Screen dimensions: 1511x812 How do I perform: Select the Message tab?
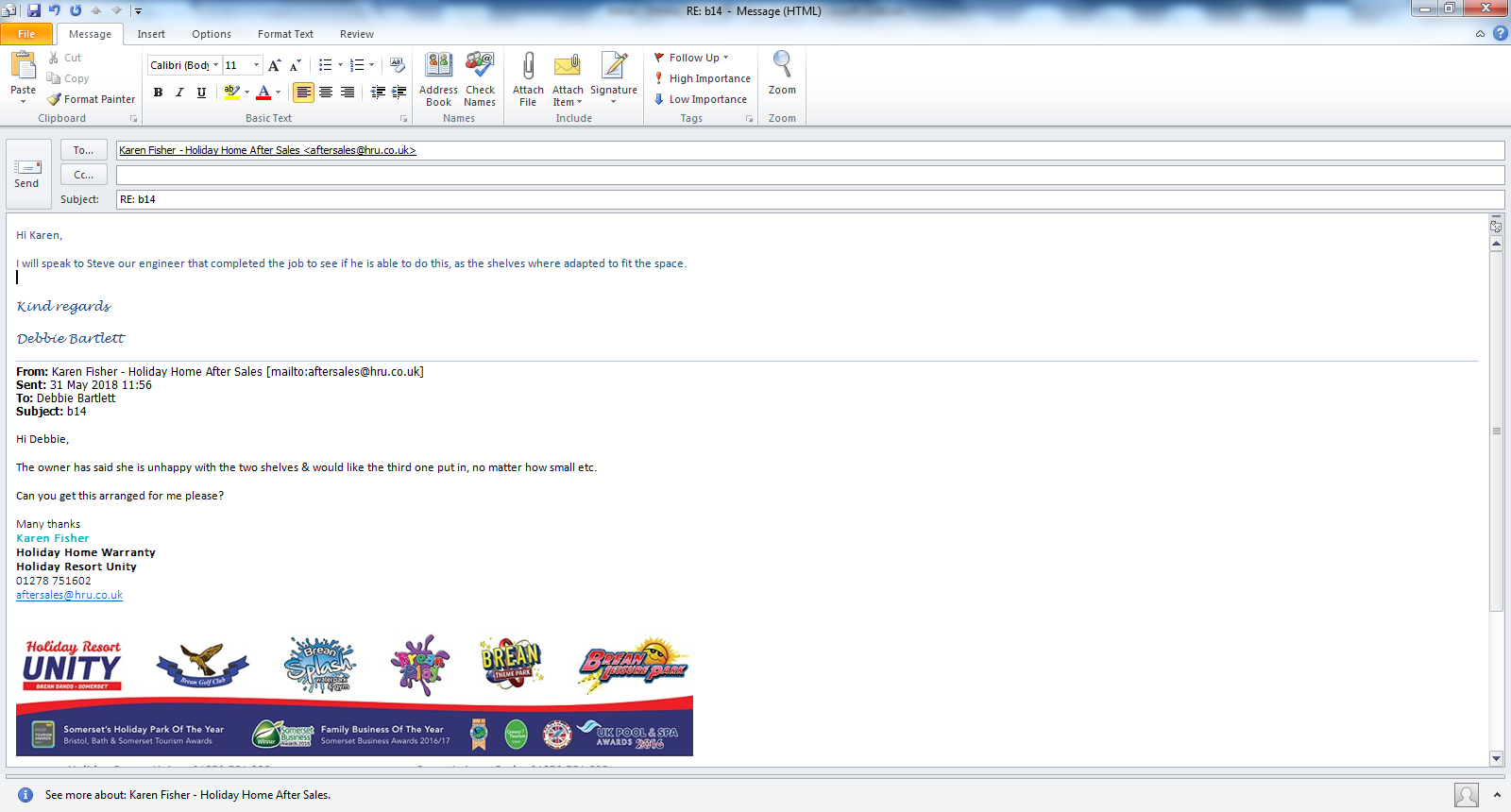[90, 34]
